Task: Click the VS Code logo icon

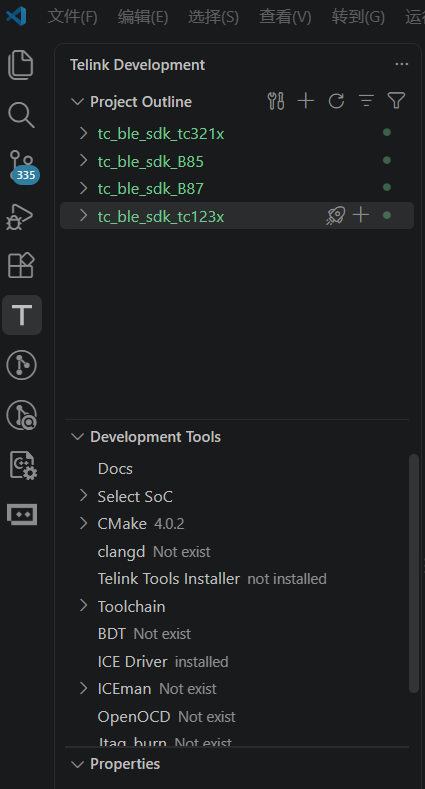Action: pos(16,16)
